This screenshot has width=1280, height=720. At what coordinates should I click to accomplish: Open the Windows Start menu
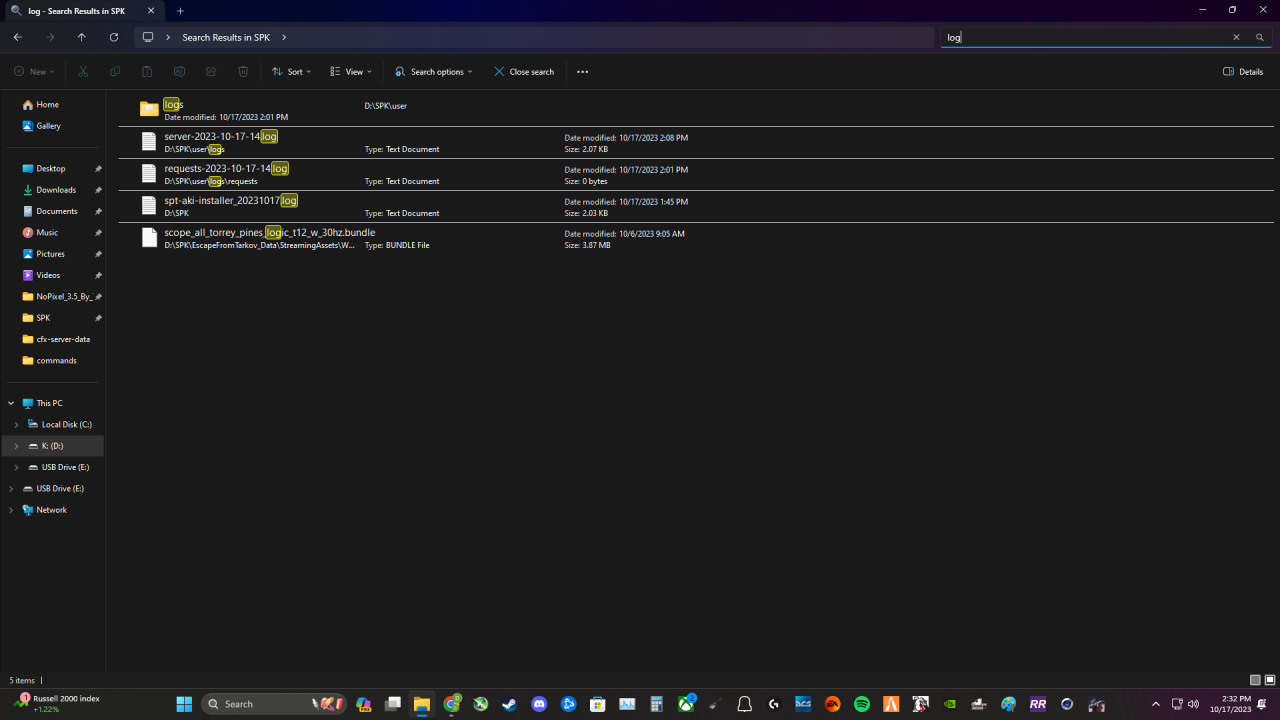tap(184, 704)
